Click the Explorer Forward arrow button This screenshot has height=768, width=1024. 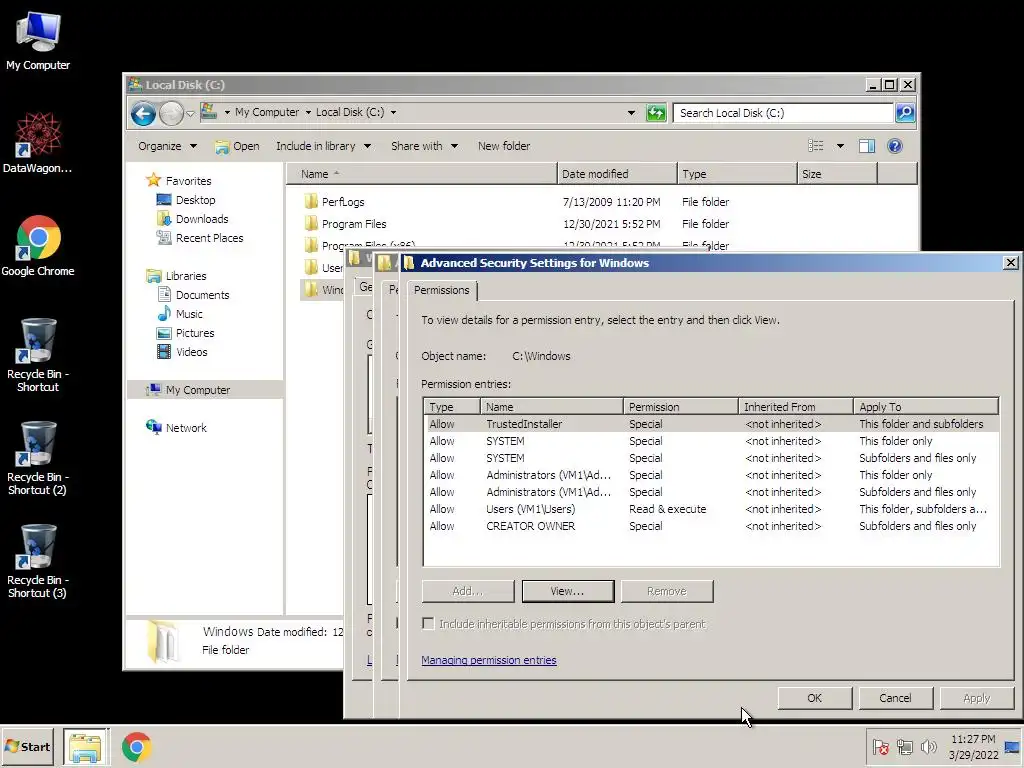click(x=171, y=114)
